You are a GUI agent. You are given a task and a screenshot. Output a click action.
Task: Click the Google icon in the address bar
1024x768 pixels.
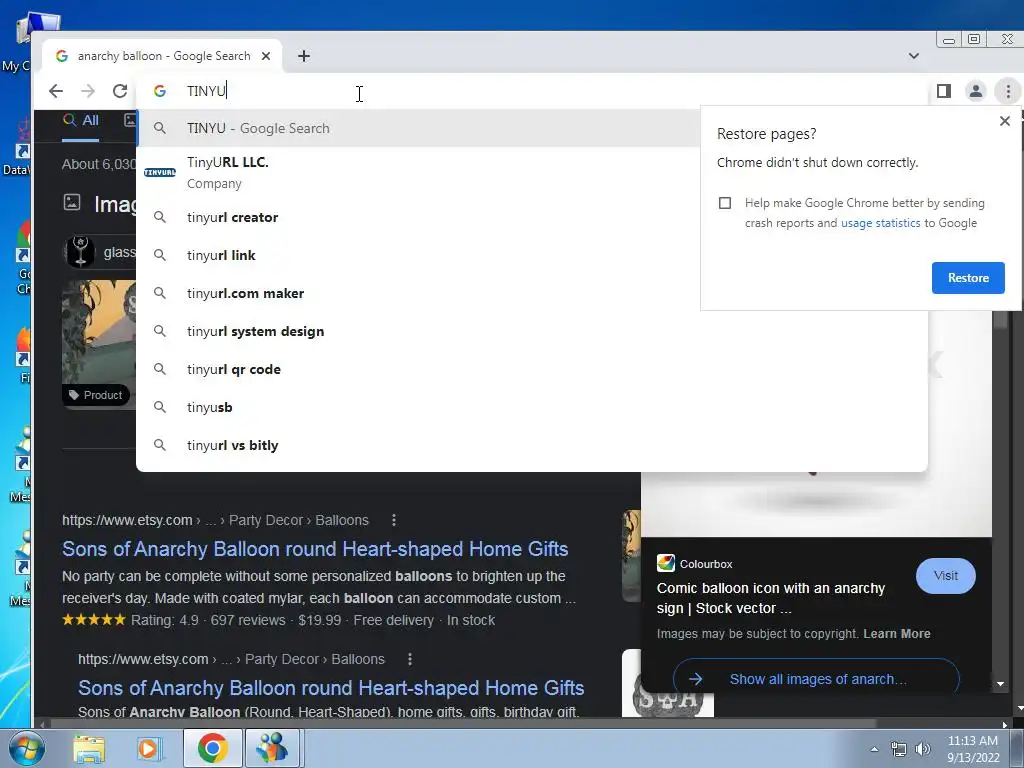pyautogui.click(x=160, y=91)
